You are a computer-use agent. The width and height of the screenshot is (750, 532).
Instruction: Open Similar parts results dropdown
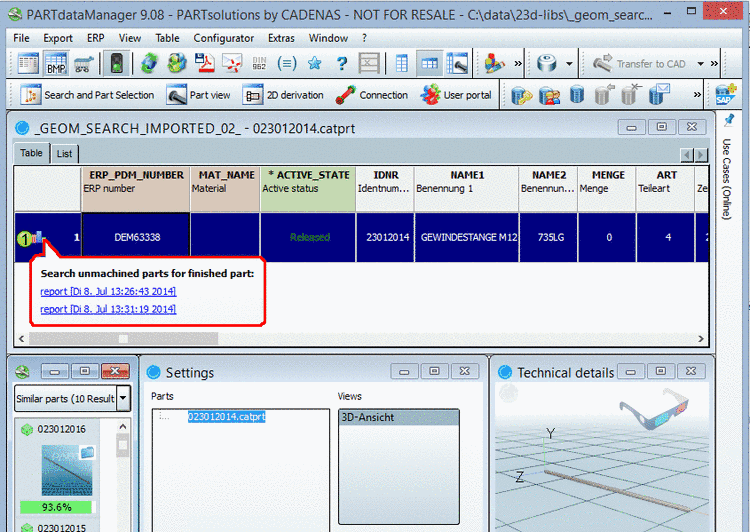tap(123, 398)
